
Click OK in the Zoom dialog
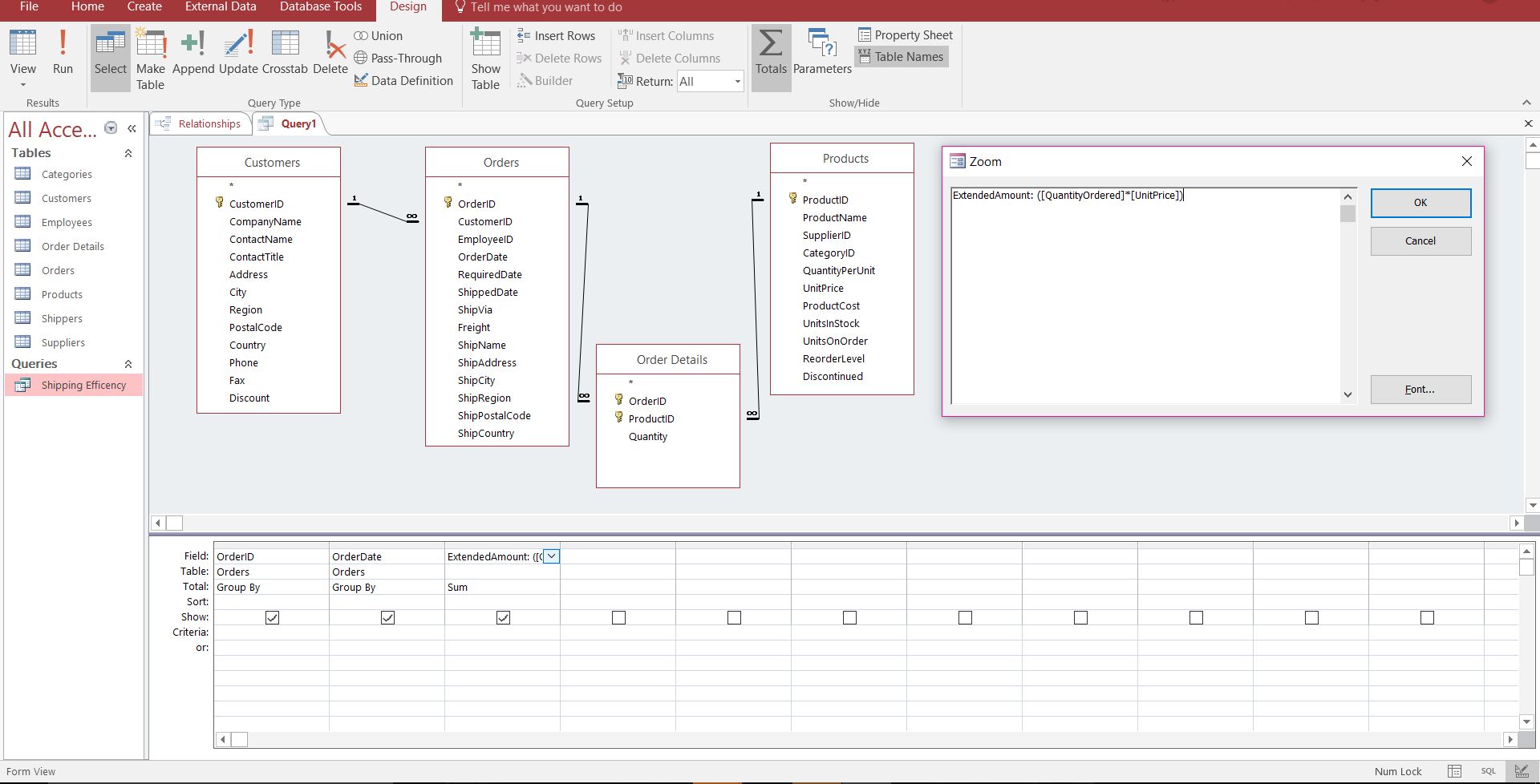(1420, 203)
